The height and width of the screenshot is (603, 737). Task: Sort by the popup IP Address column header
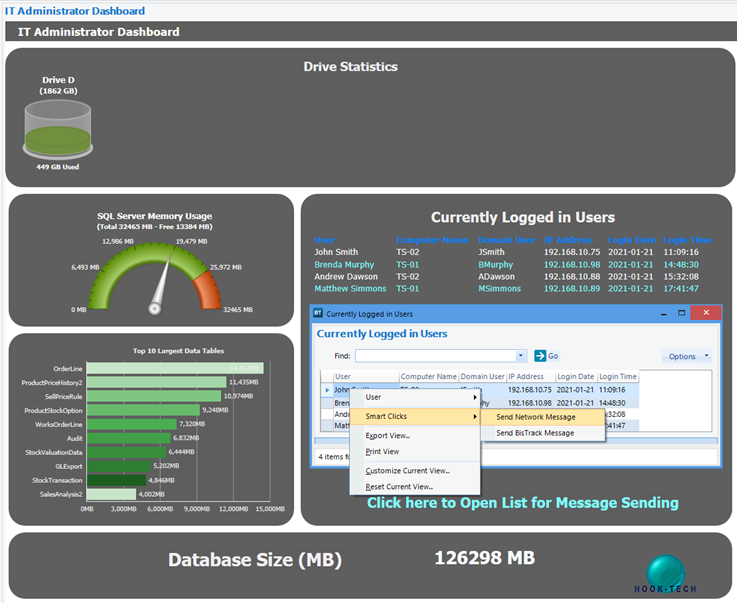pos(531,376)
